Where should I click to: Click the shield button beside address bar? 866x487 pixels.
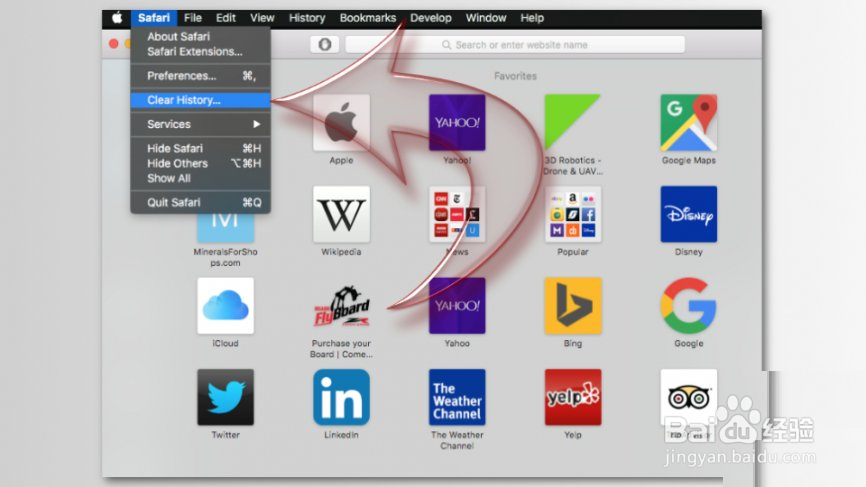[x=325, y=44]
